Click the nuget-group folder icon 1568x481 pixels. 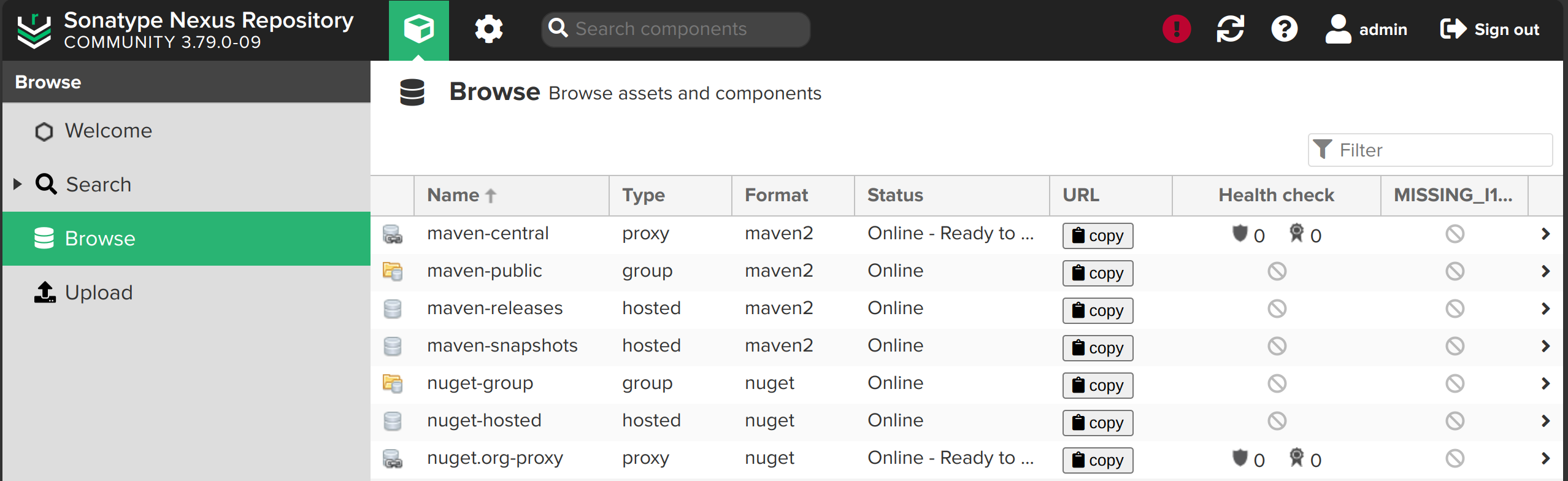click(x=393, y=383)
